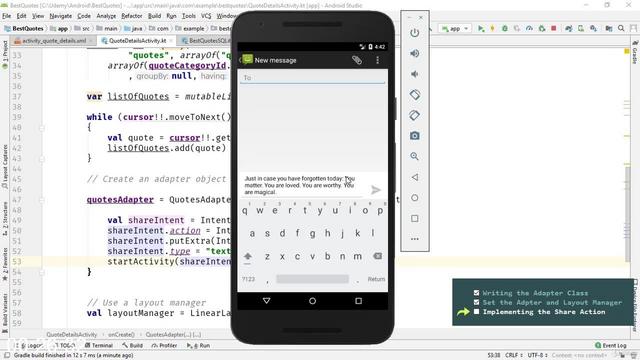Open the Terminal tool window
The height and width of the screenshot is (360, 640).
99,345
